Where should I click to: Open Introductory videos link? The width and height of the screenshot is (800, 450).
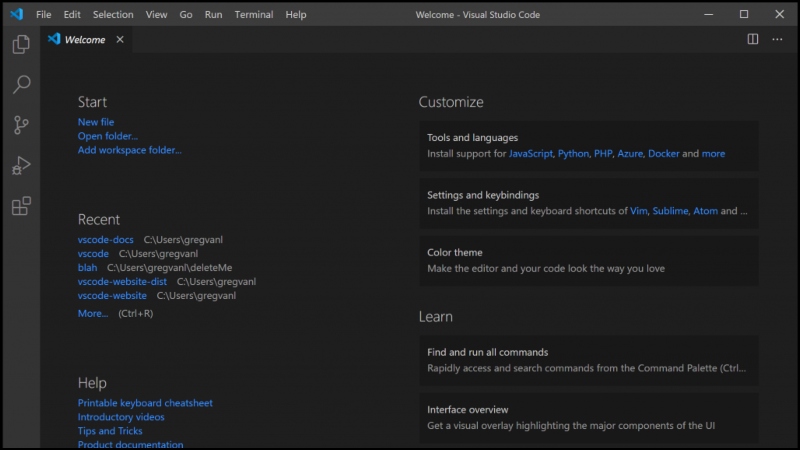coord(121,417)
